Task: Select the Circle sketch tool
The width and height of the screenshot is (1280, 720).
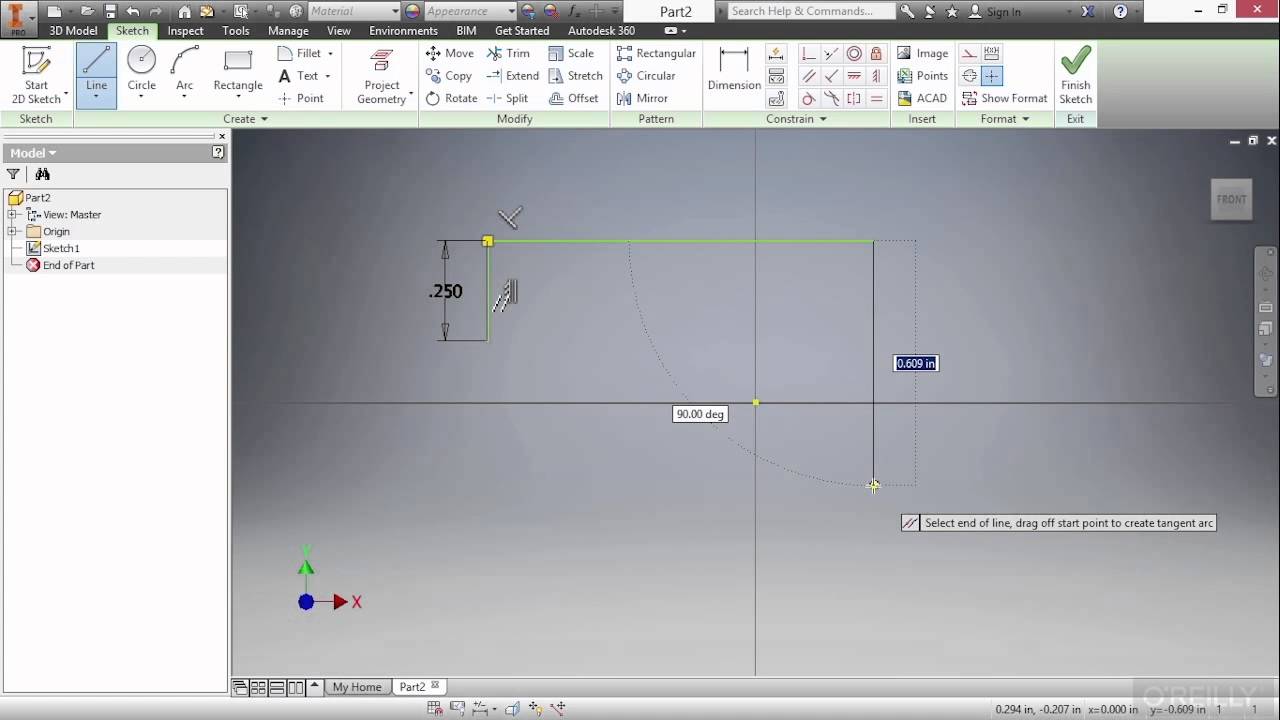Action: pos(141,70)
